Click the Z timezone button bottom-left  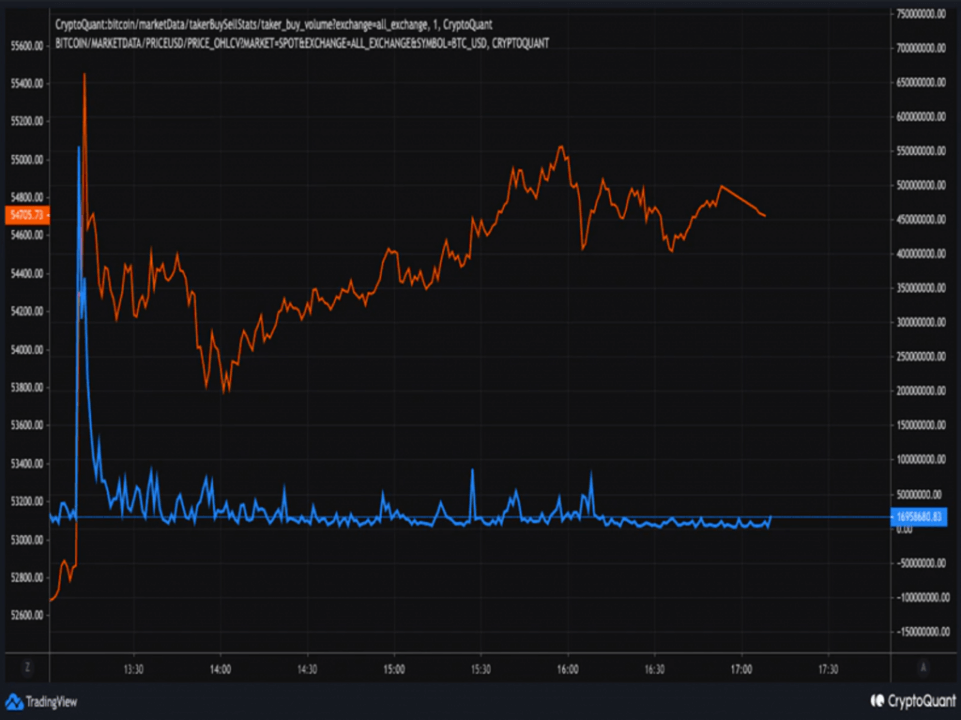(27, 668)
